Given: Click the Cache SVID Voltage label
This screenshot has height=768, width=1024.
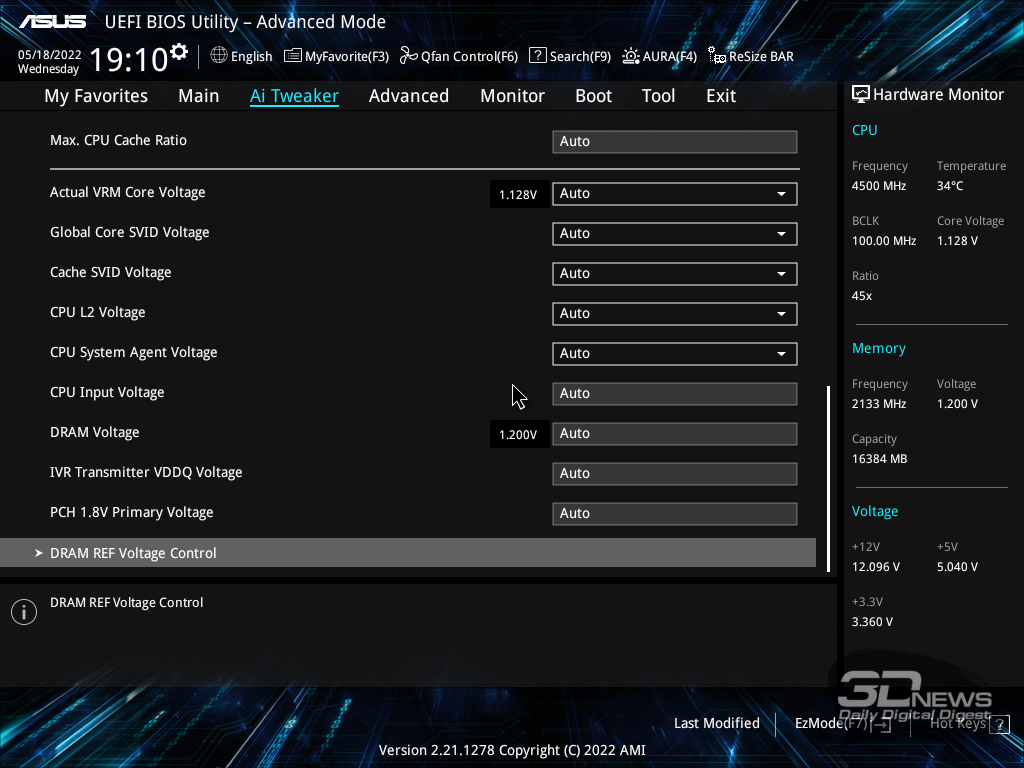Looking at the screenshot, I should pyautogui.click(x=110, y=272).
